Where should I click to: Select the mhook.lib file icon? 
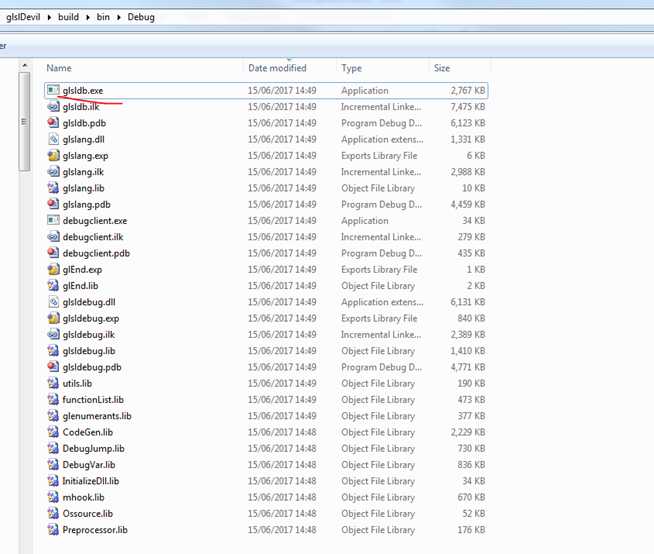click(x=53, y=497)
